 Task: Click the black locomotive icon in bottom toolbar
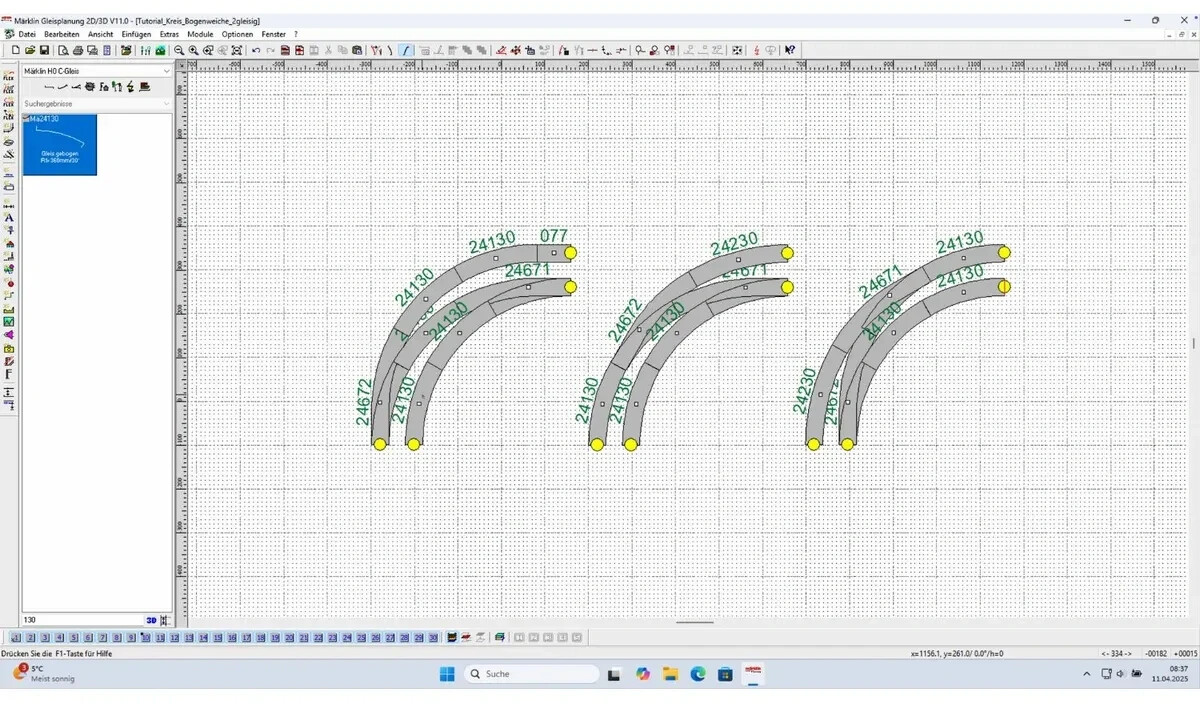tap(453, 637)
